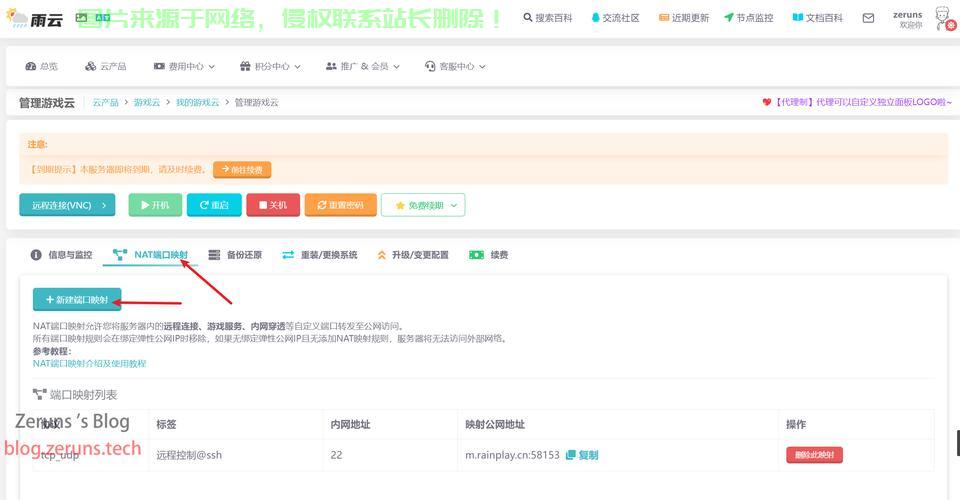Click the mail envelope icon in header

point(868,18)
